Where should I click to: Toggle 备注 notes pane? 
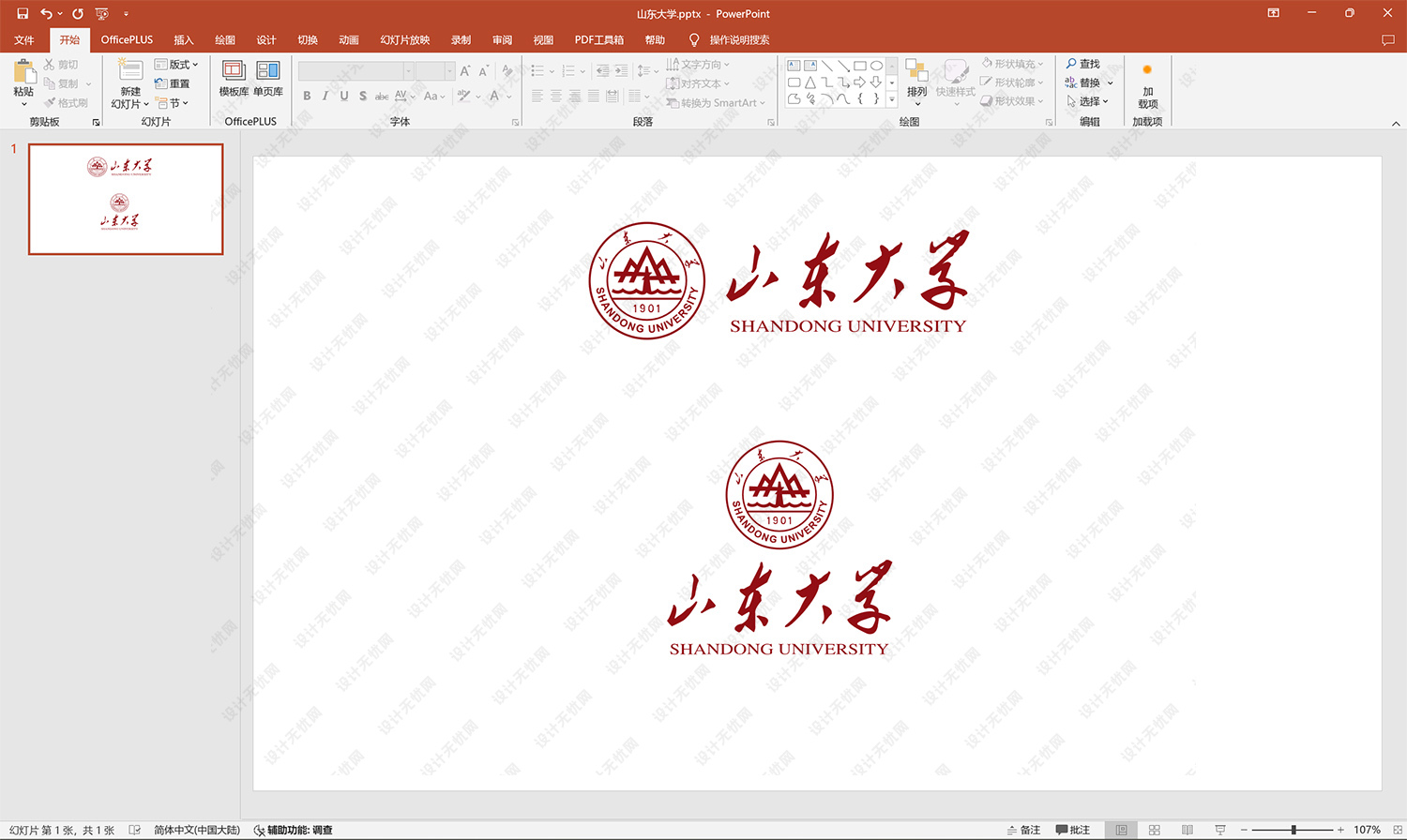coord(1023,830)
